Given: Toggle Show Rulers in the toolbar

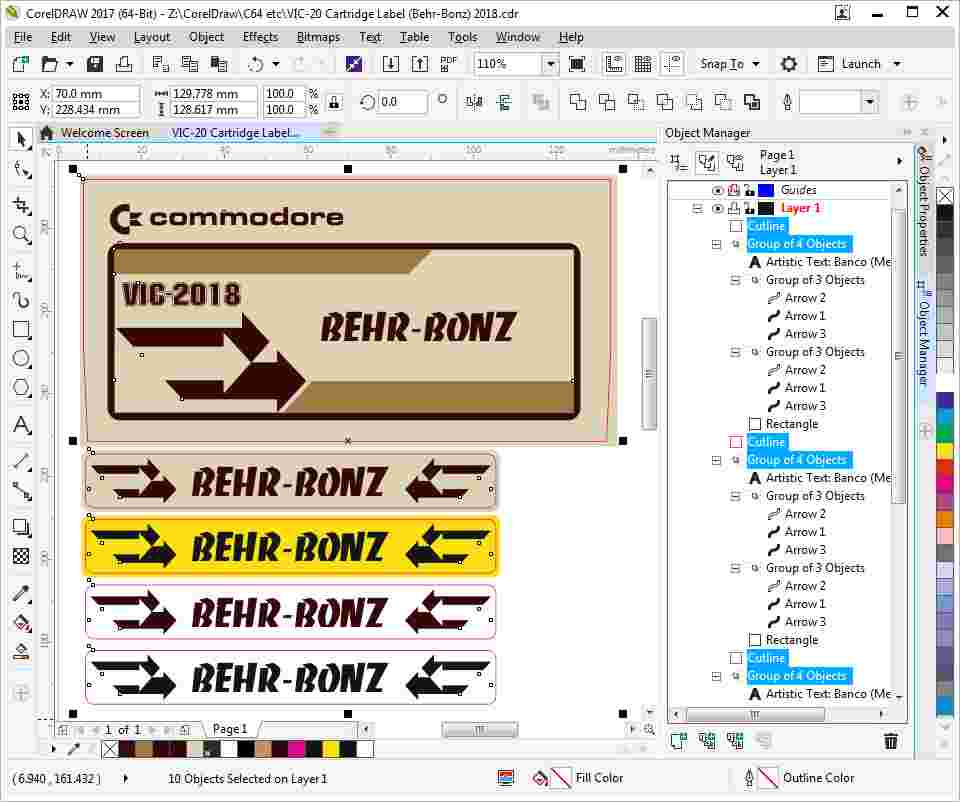Looking at the screenshot, I should (613, 64).
